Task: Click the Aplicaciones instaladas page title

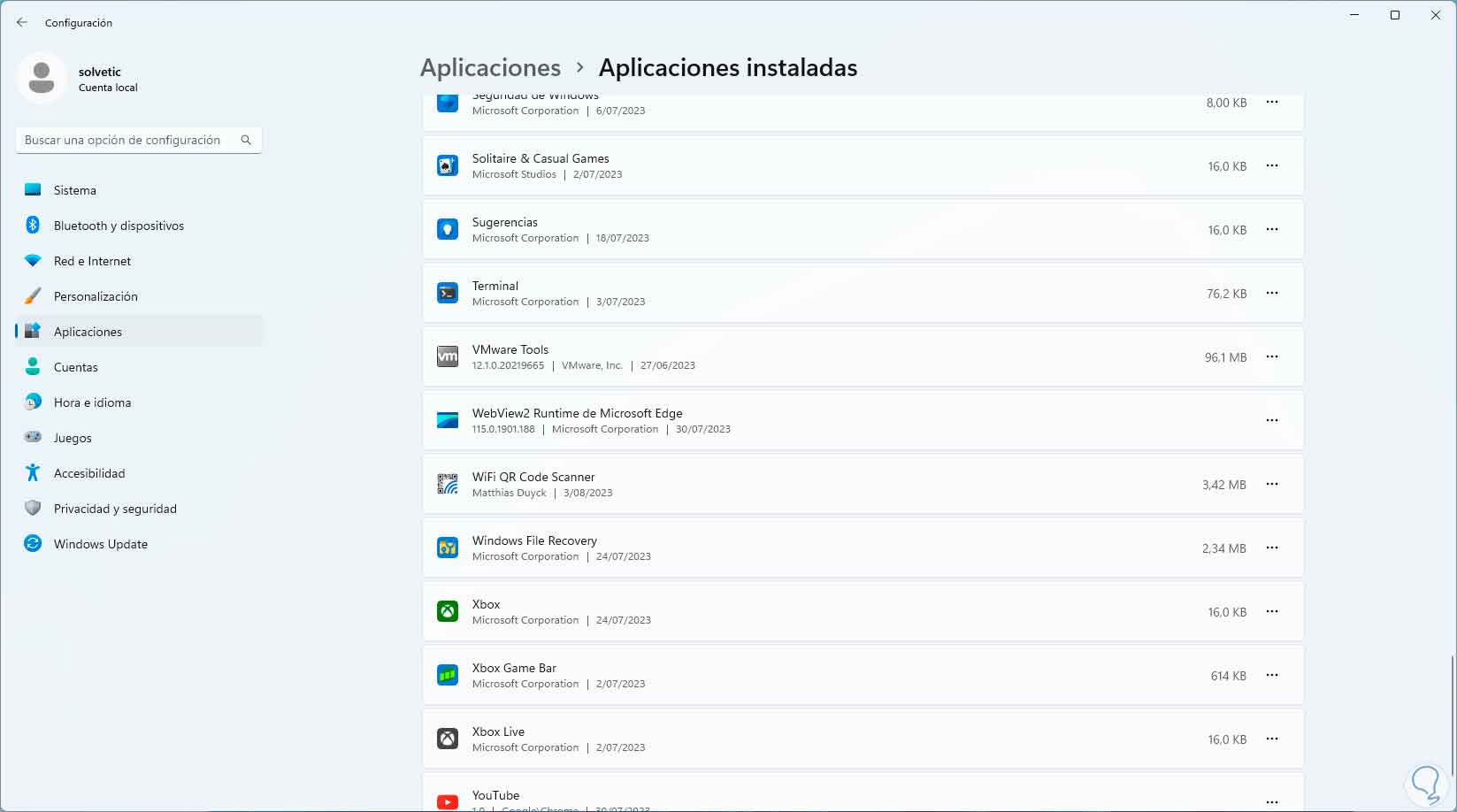Action: point(728,68)
